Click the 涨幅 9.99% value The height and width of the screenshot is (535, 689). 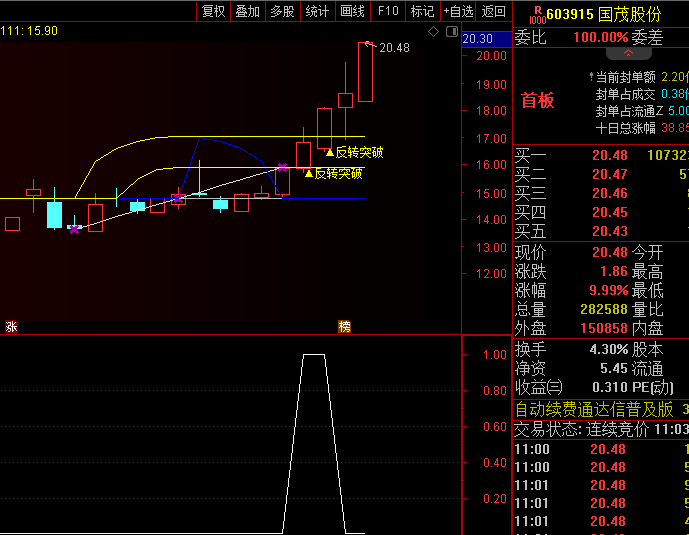pyautogui.click(x=609, y=290)
